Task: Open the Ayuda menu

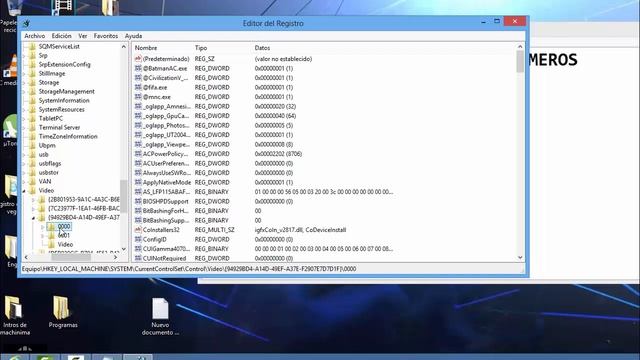Action: pyautogui.click(x=133, y=36)
